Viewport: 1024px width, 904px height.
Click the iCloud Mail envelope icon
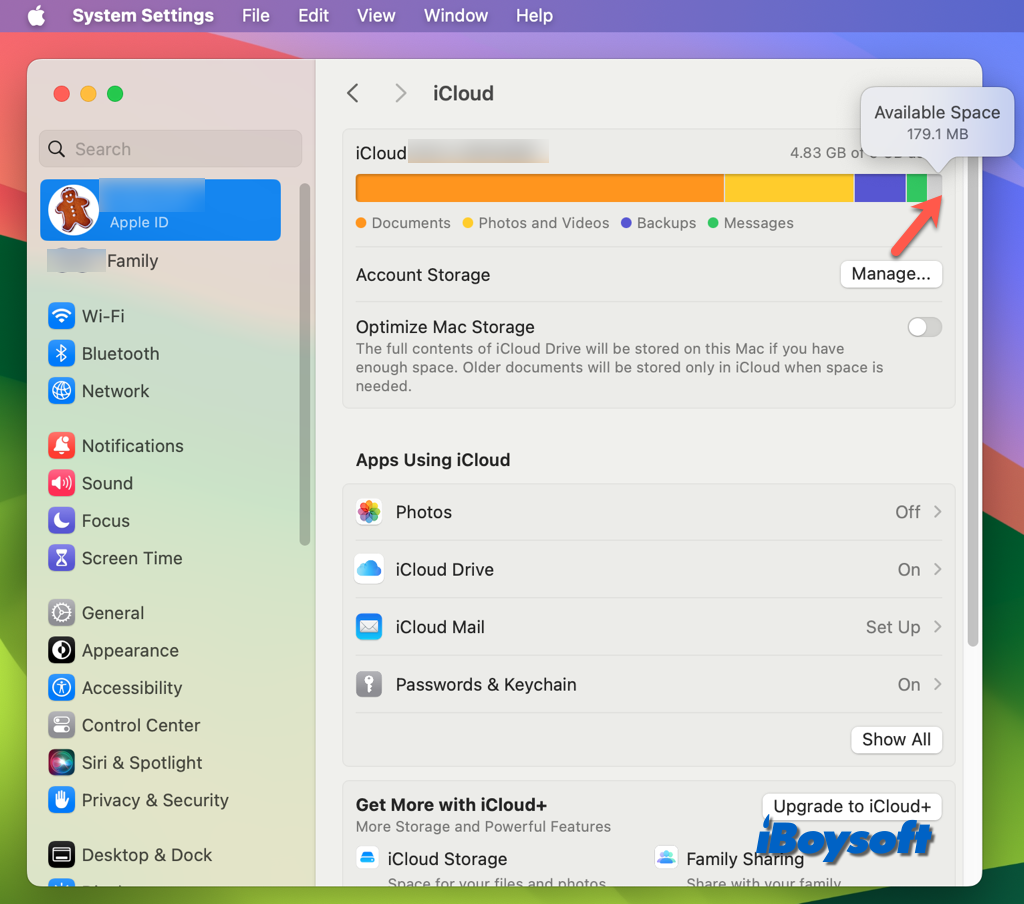tap(369, 627)
